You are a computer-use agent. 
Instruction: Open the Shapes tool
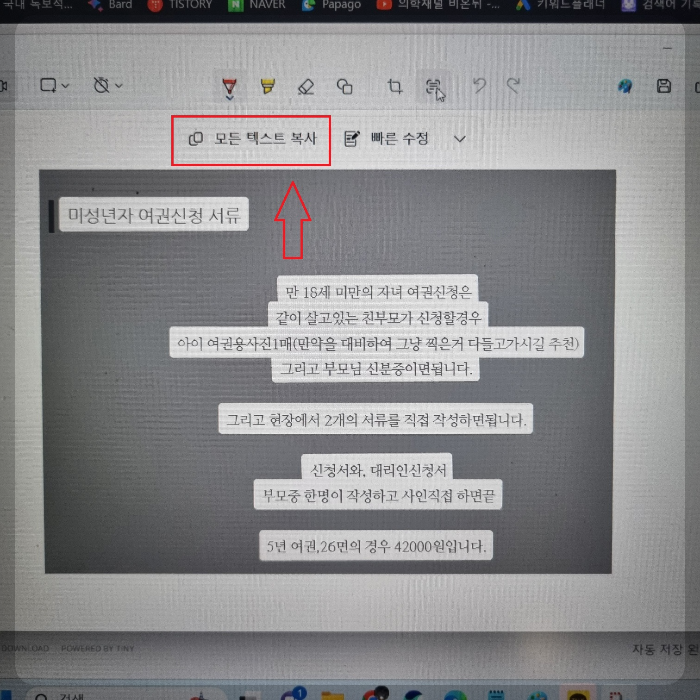tap(345, 86)
